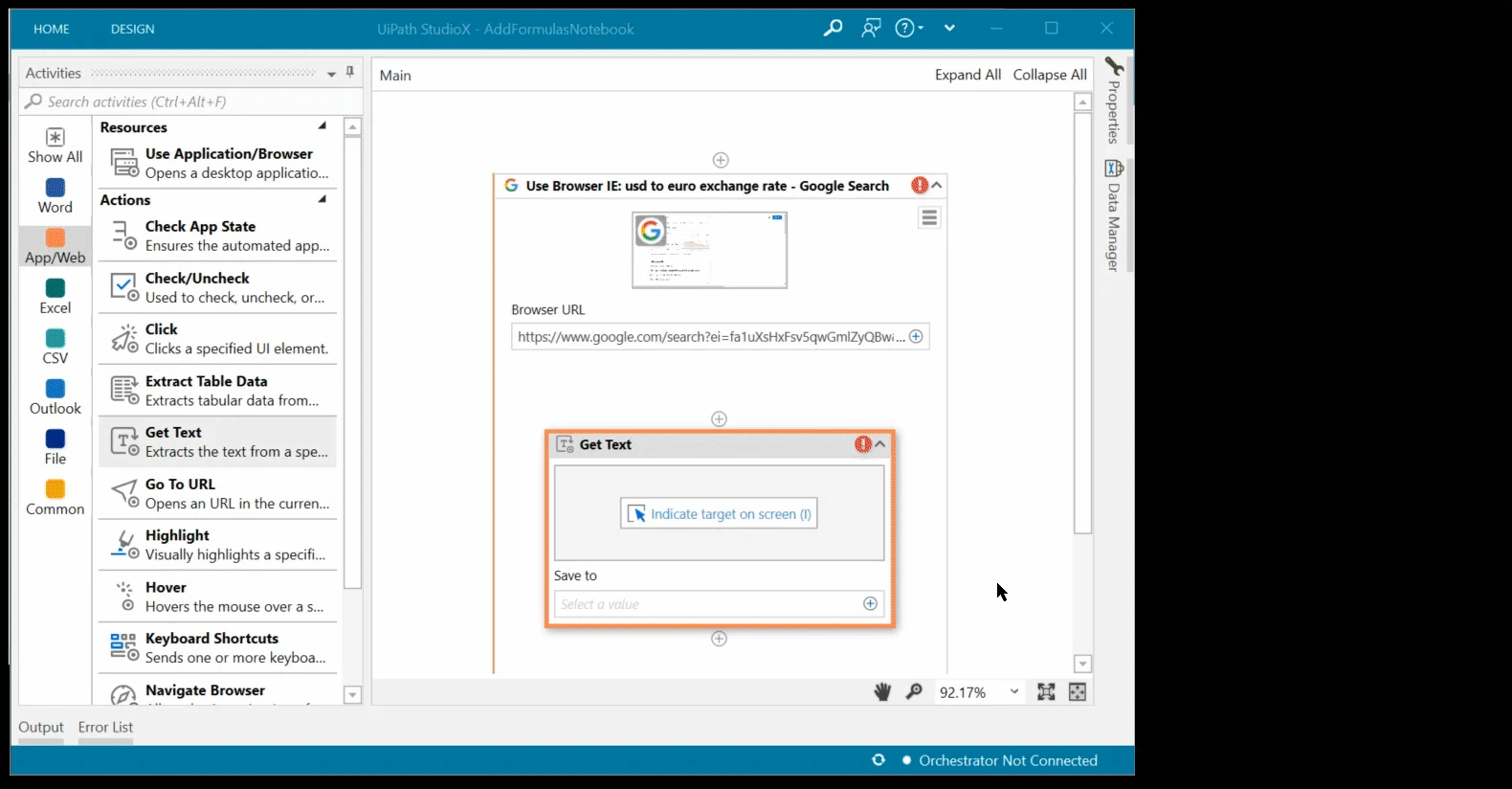Select the Navigate Browser activity

[218, 692]
